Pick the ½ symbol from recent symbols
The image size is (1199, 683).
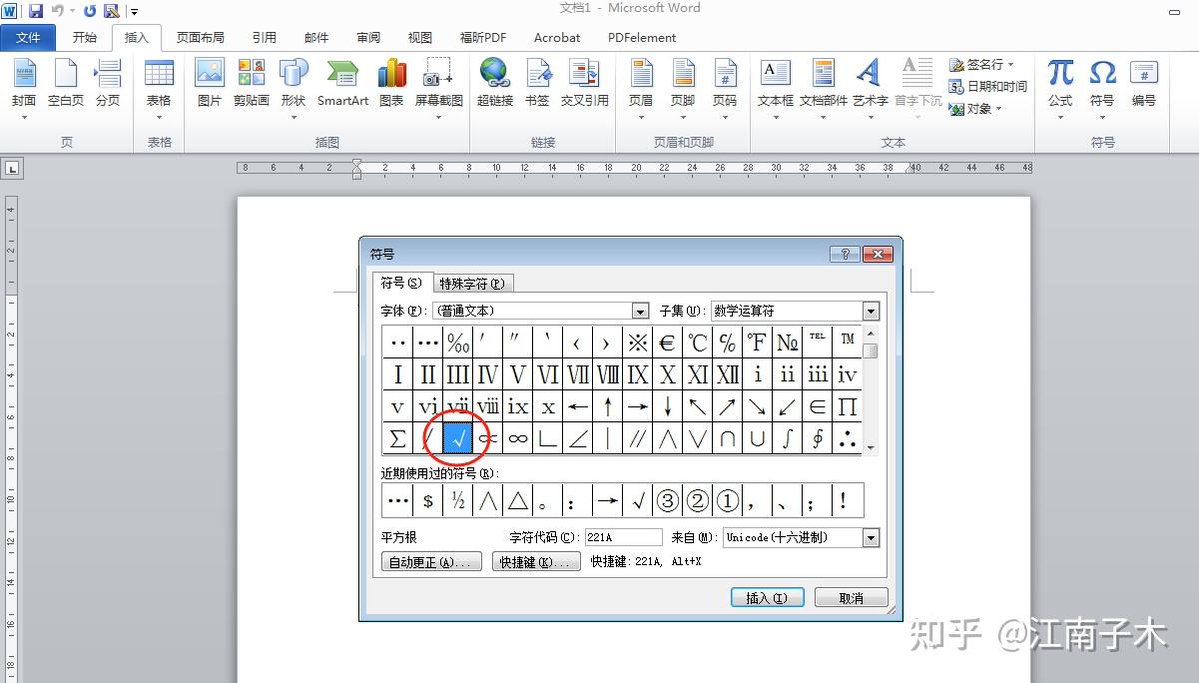click(457, 501)
